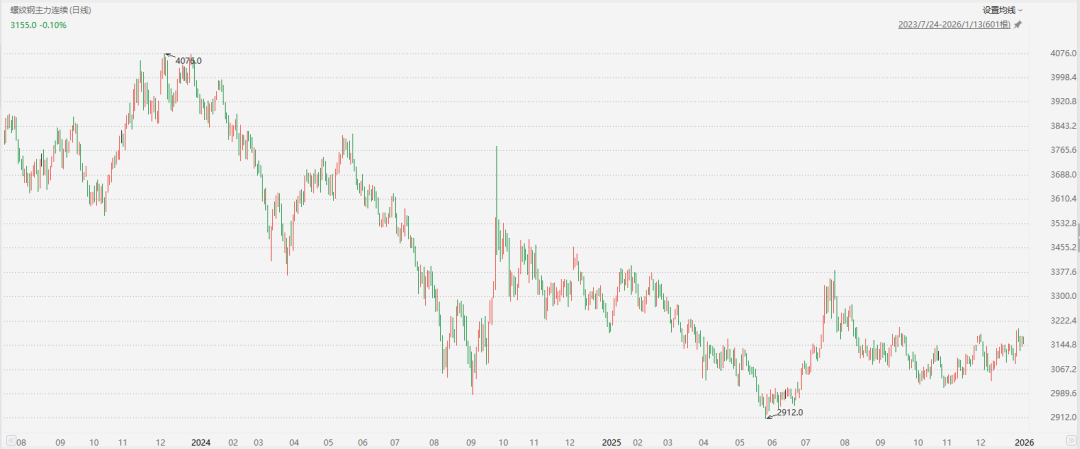Image resolution: width=1080 pixels, height=449 pixels.
Task: Click the pin icon beside the date range
Action: tap(1018, 23)
